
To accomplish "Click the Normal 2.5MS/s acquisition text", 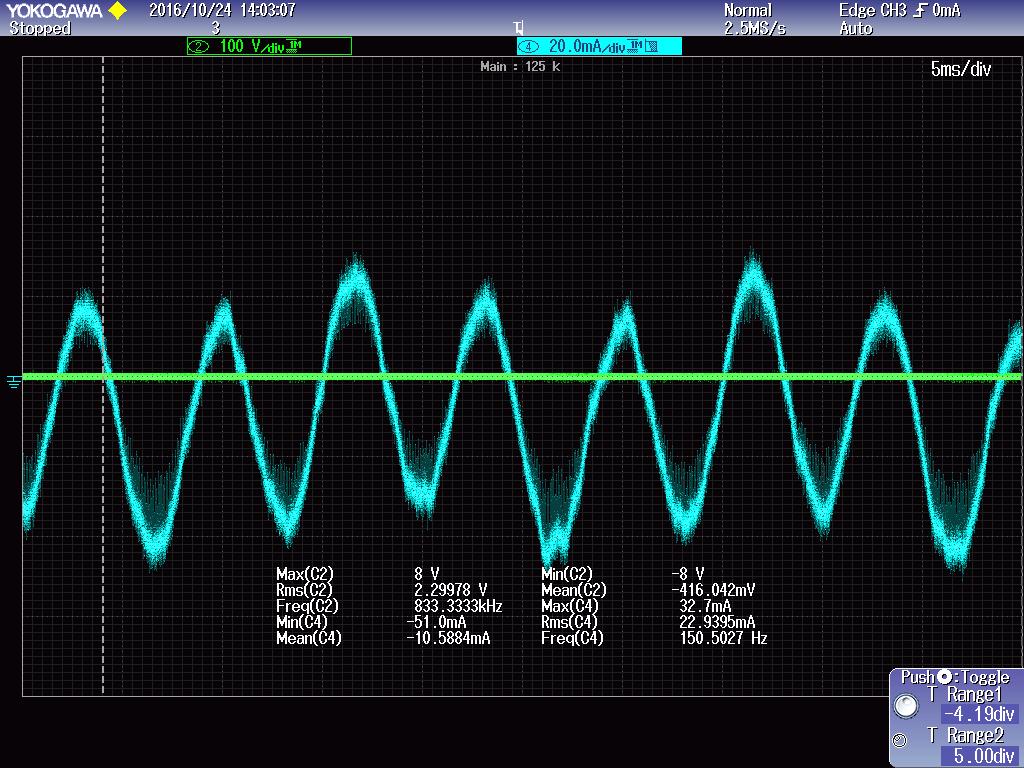I will (x=754, y=19).
